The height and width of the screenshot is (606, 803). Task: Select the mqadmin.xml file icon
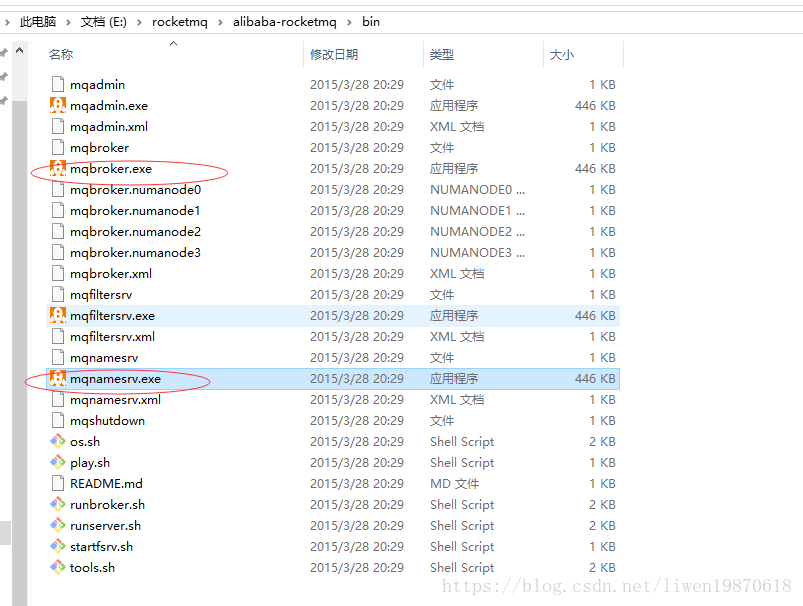pyautogui.click(x=58, y=127)
